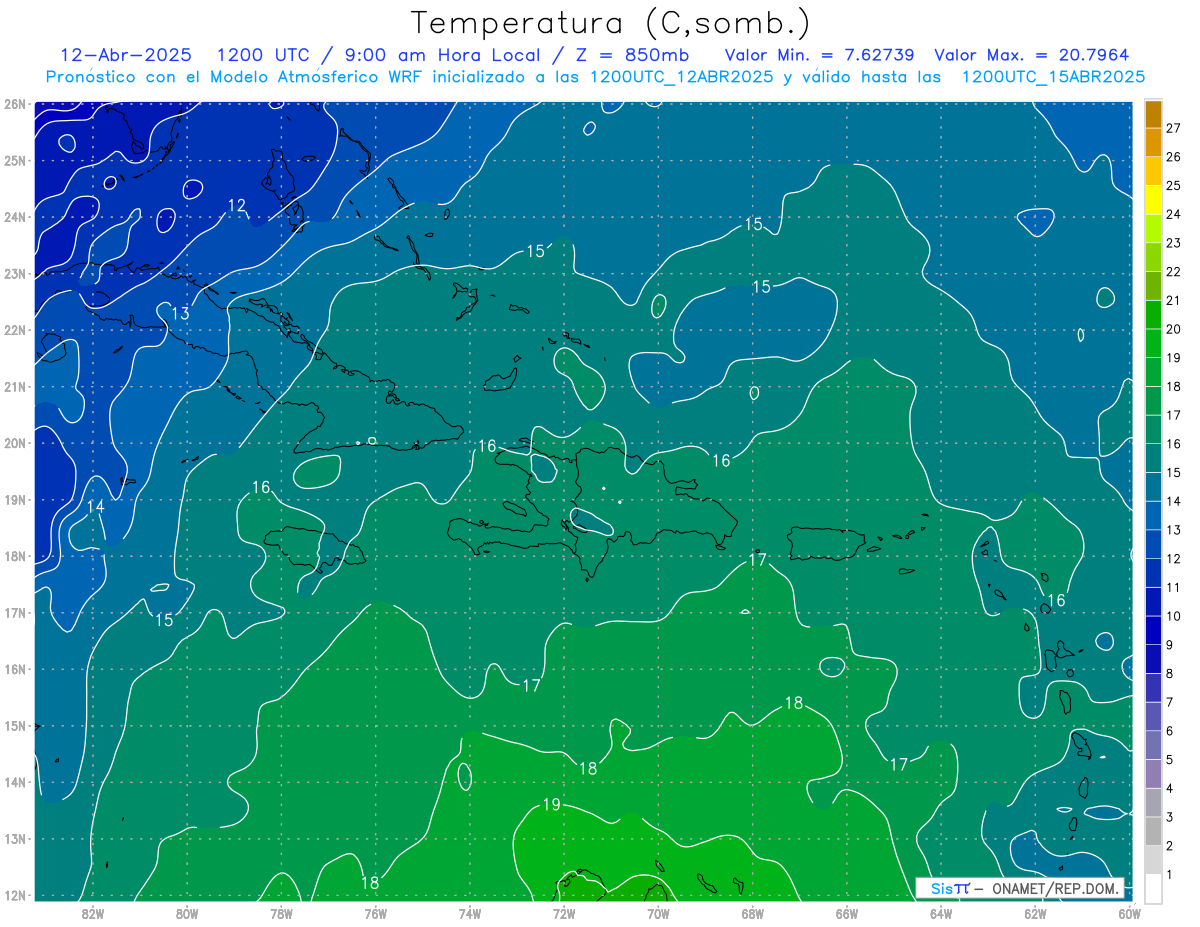Click legend value 24 on the color scale

pos(1173,214)
